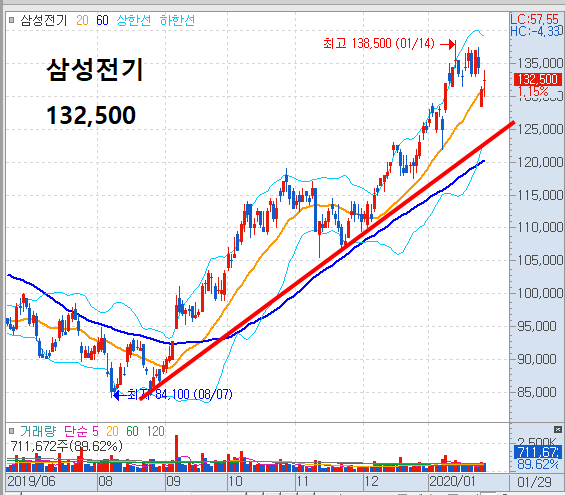Click the 09 month label on date axis
The width and height of the screenshot is (565, 495).
[173, 481]
